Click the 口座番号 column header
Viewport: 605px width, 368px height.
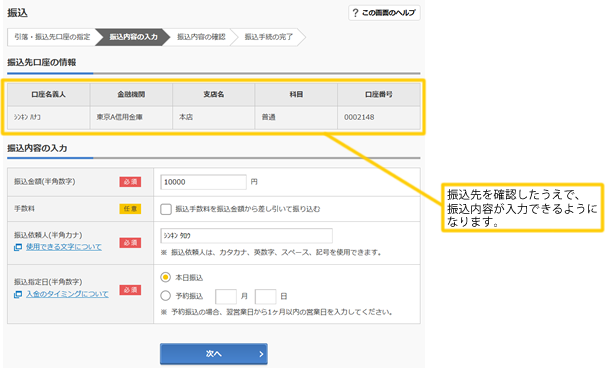tap(379, 95)
